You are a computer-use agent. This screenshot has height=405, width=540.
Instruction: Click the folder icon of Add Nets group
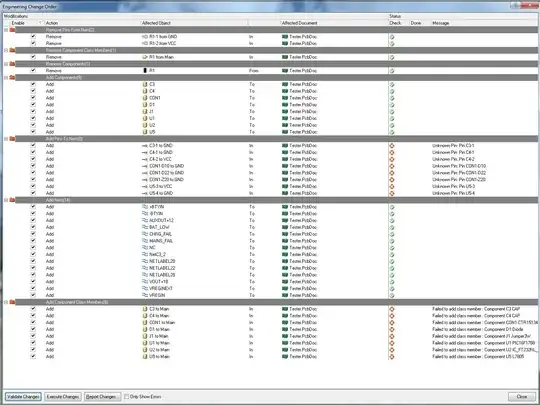(12, 200)
